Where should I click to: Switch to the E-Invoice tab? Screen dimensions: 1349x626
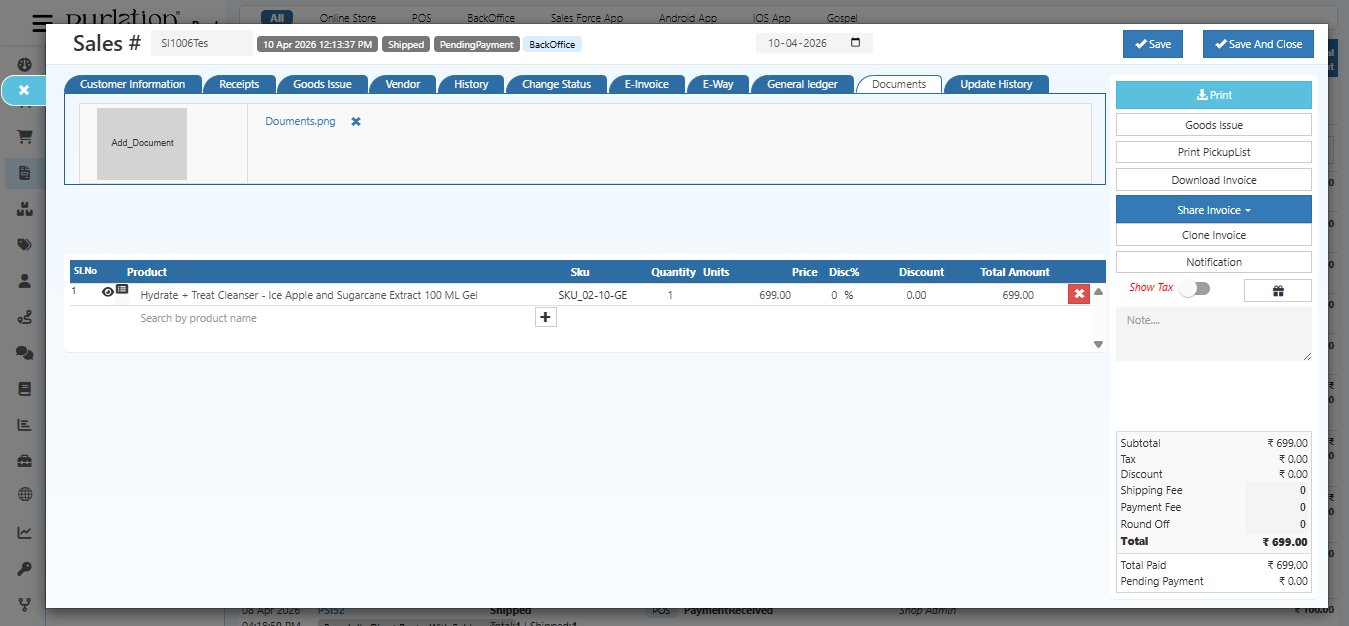[x=646, y=84]
